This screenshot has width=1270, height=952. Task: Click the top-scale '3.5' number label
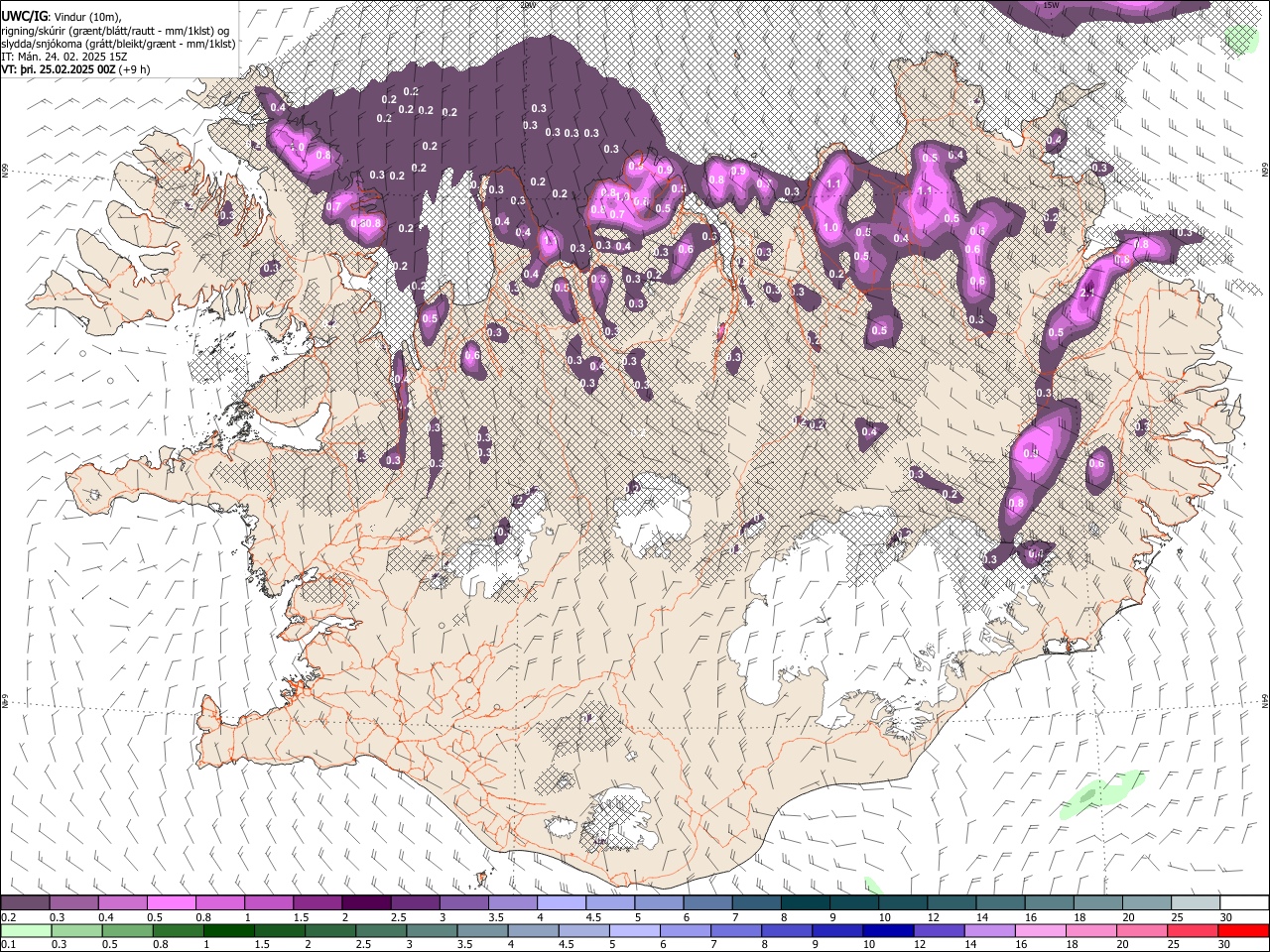pos(496,917)
